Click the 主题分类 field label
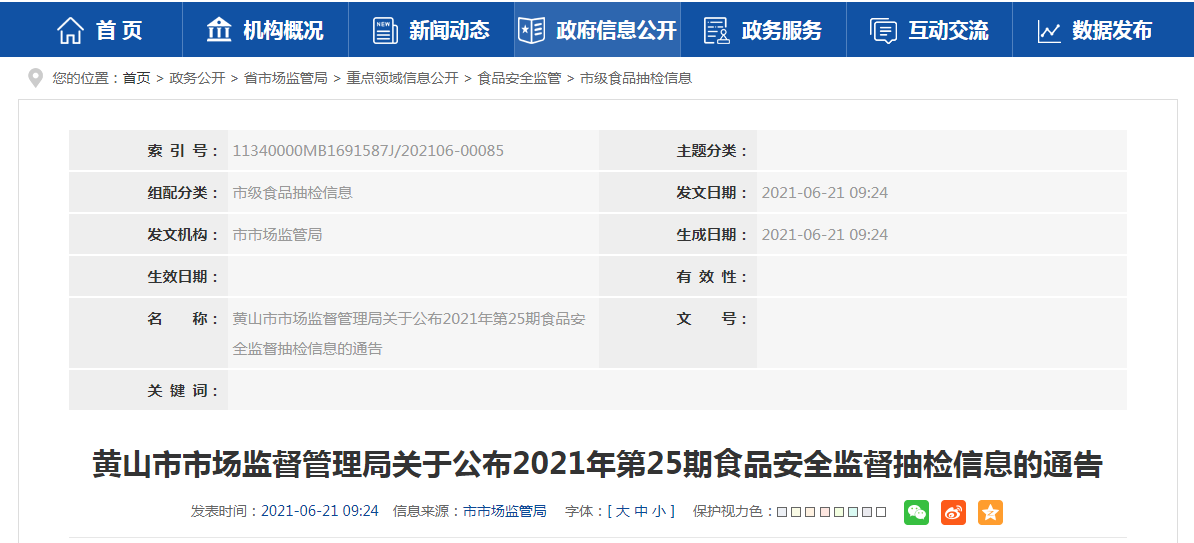The image size is (1194, 543). (712, 151)
